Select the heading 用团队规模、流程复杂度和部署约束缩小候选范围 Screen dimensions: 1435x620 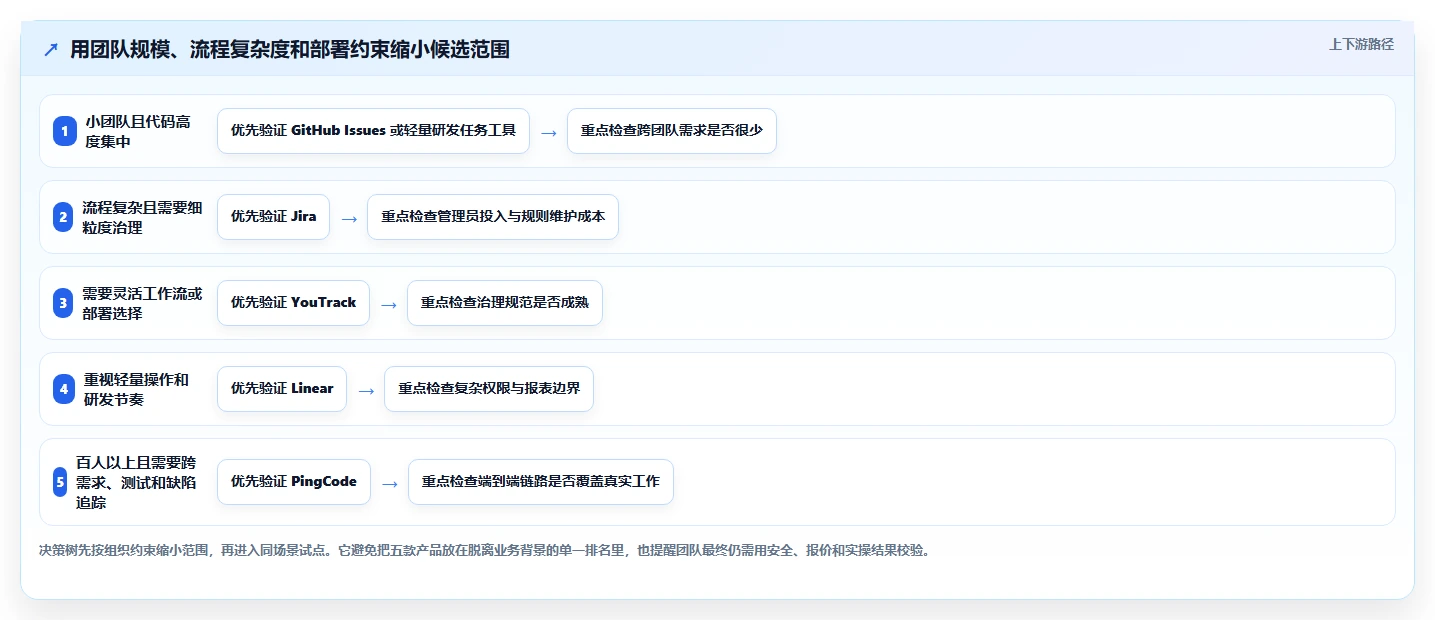(290, 50)
